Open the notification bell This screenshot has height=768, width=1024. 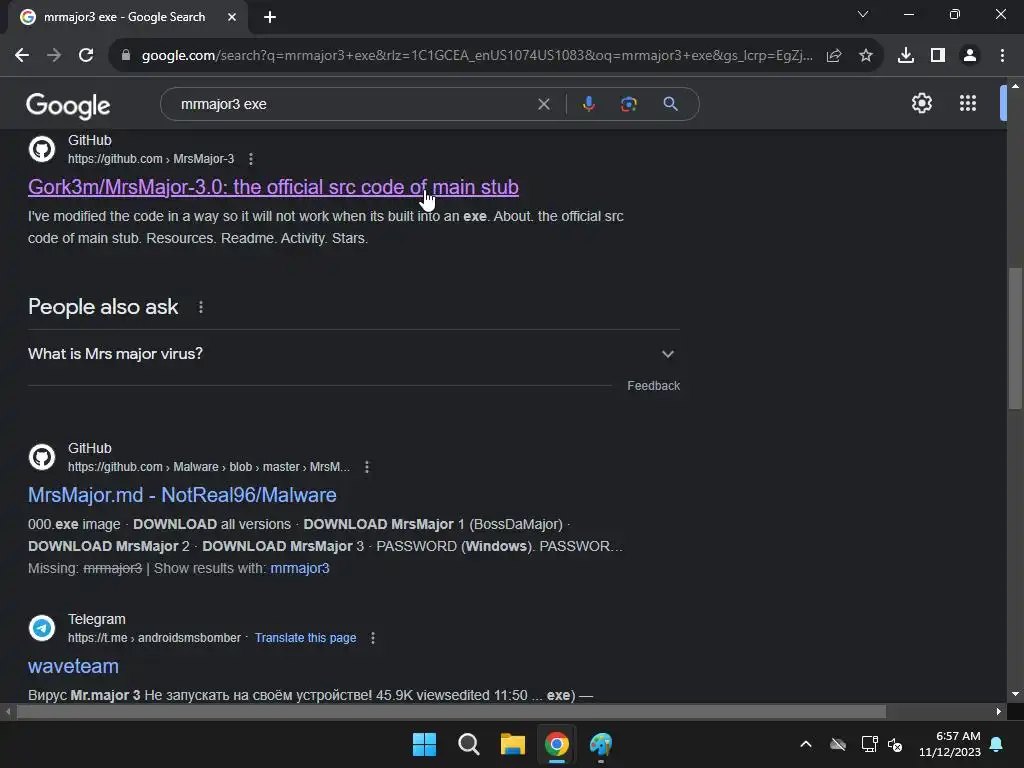[997, 744]
